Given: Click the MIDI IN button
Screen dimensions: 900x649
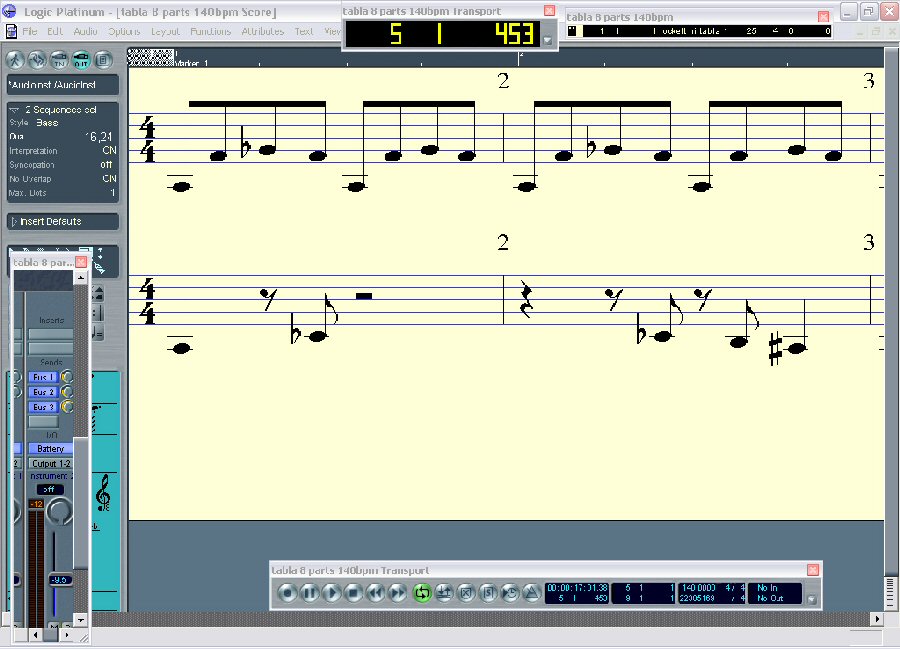Looking at the screenshot, I should [x=59, y=58].
